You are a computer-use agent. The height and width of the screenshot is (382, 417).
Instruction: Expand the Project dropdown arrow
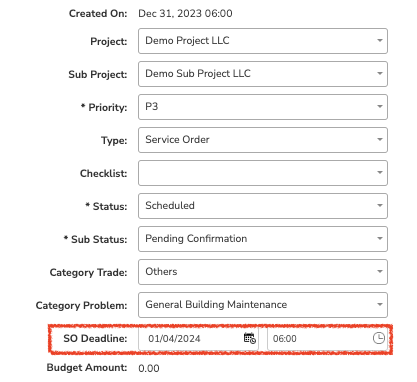pyautogui.click(x=380, y=40)
